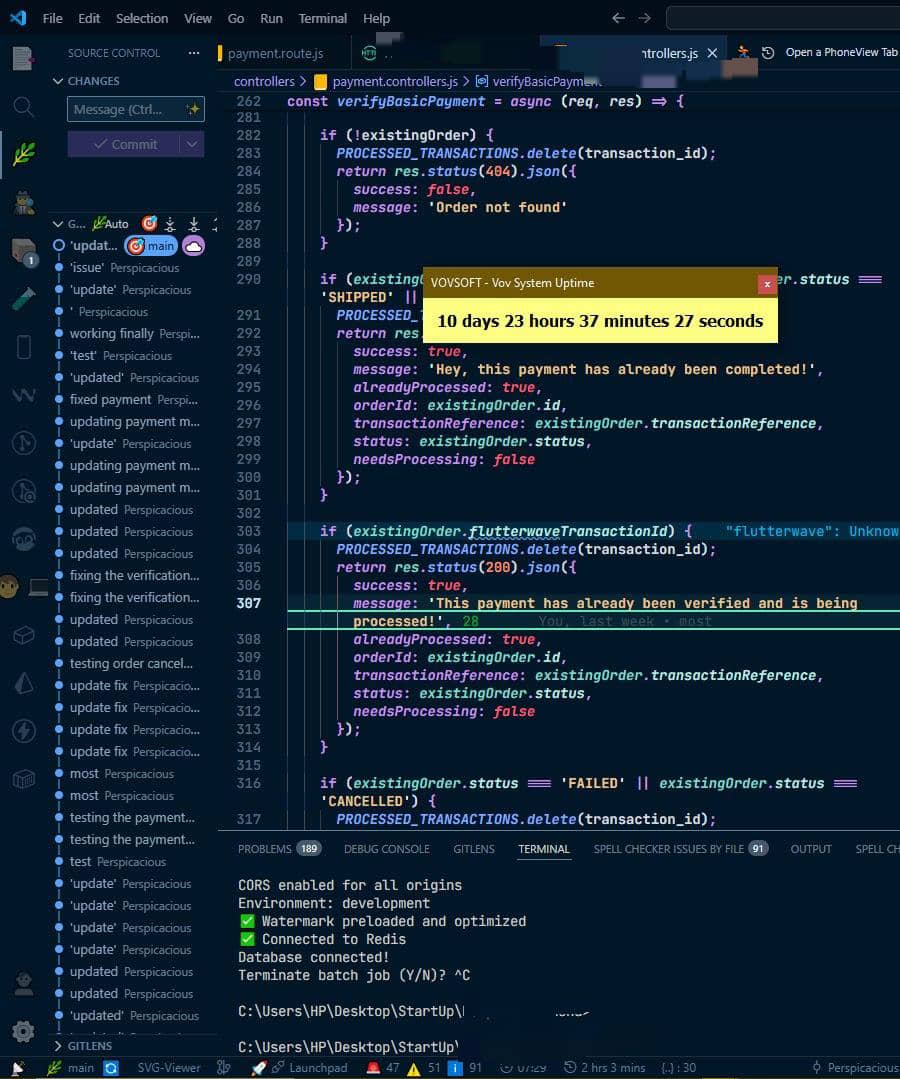
Task: Click the sparkle icon in the commit message box
Action: pyautogui.click(x=193, y=109)
